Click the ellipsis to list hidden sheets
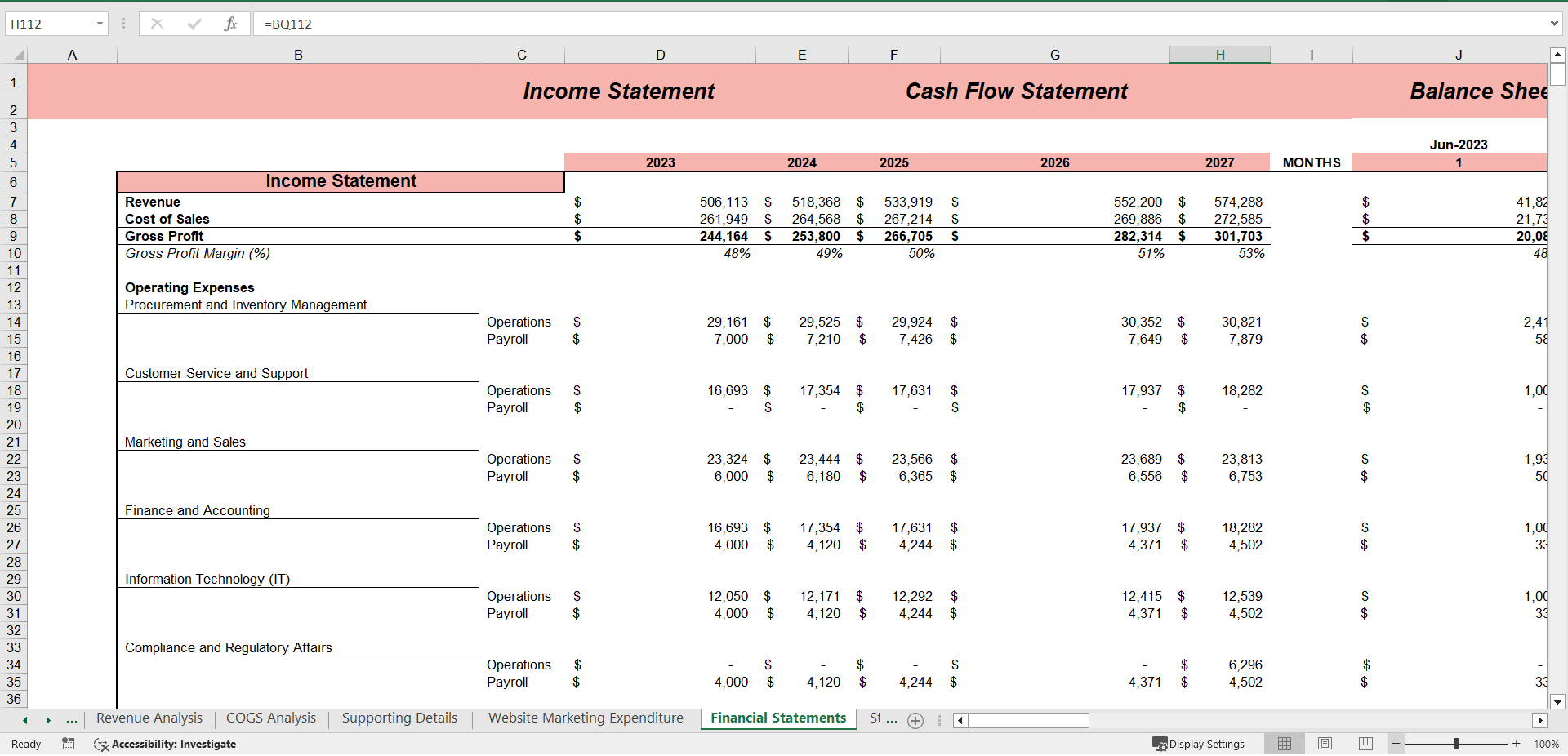Image resolution: width=1568 pixels, height=756 pixels. pos(72,720)
